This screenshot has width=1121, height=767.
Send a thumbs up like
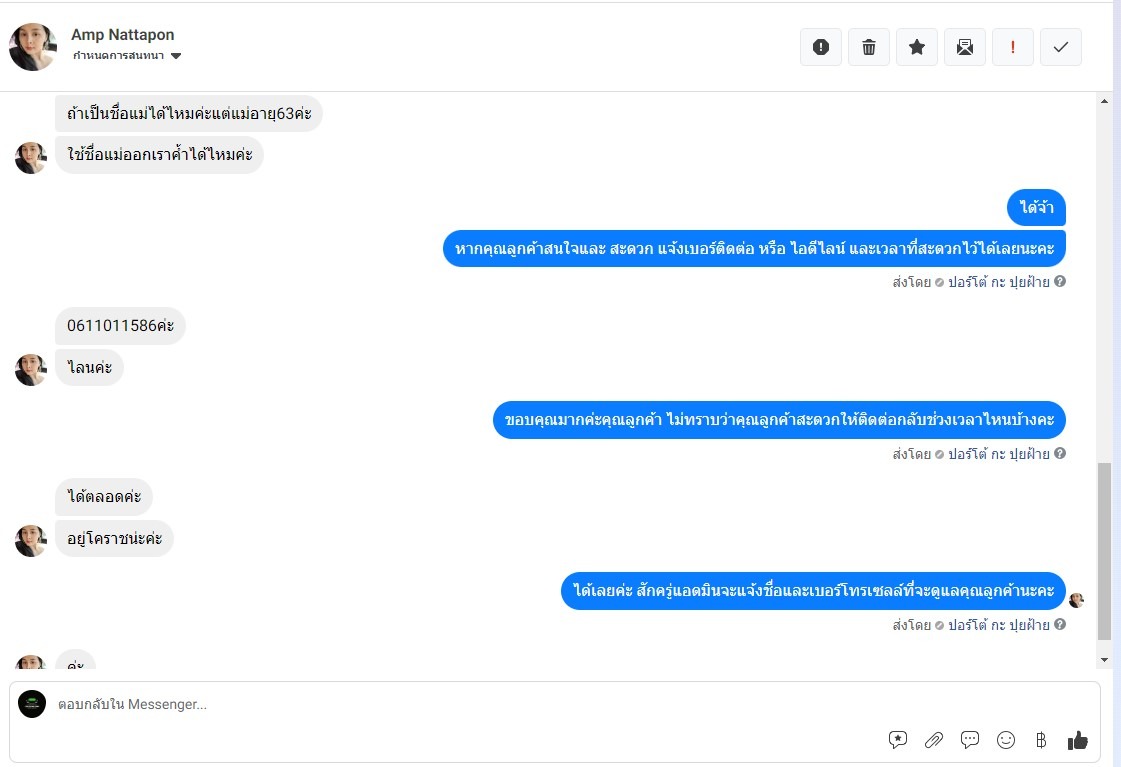1077,741
